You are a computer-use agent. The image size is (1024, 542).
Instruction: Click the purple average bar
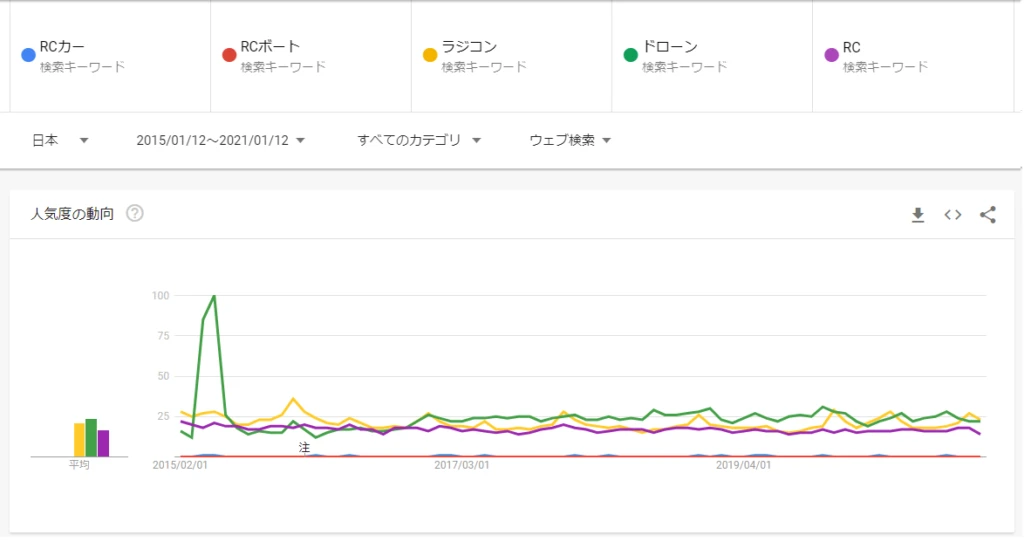pyautogui.click(x=103, y=443)
